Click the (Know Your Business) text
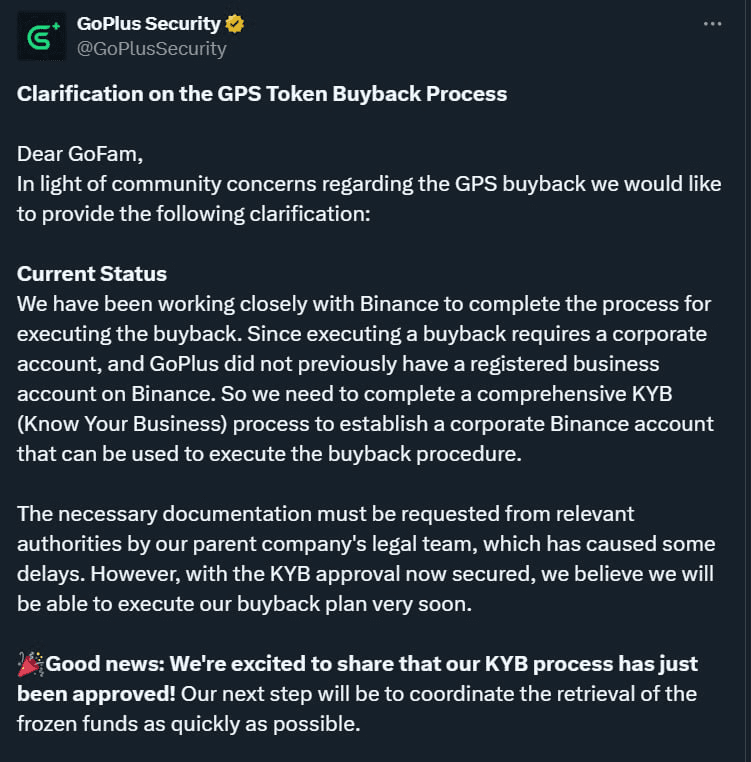The height and width of the screenshot is (762, 751). [x=122, y=424]
